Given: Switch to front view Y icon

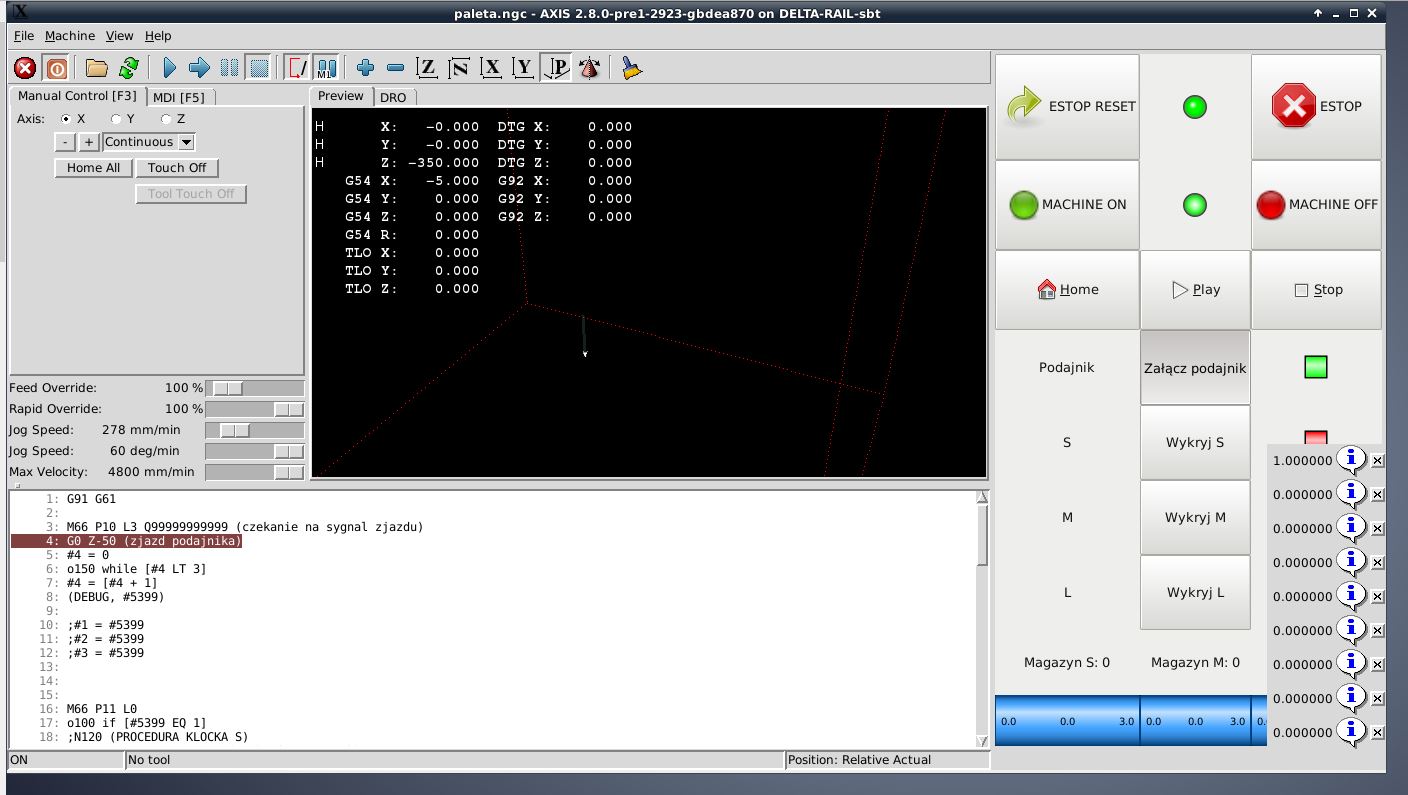Looking at the screenshot, I should click(522, 68).
